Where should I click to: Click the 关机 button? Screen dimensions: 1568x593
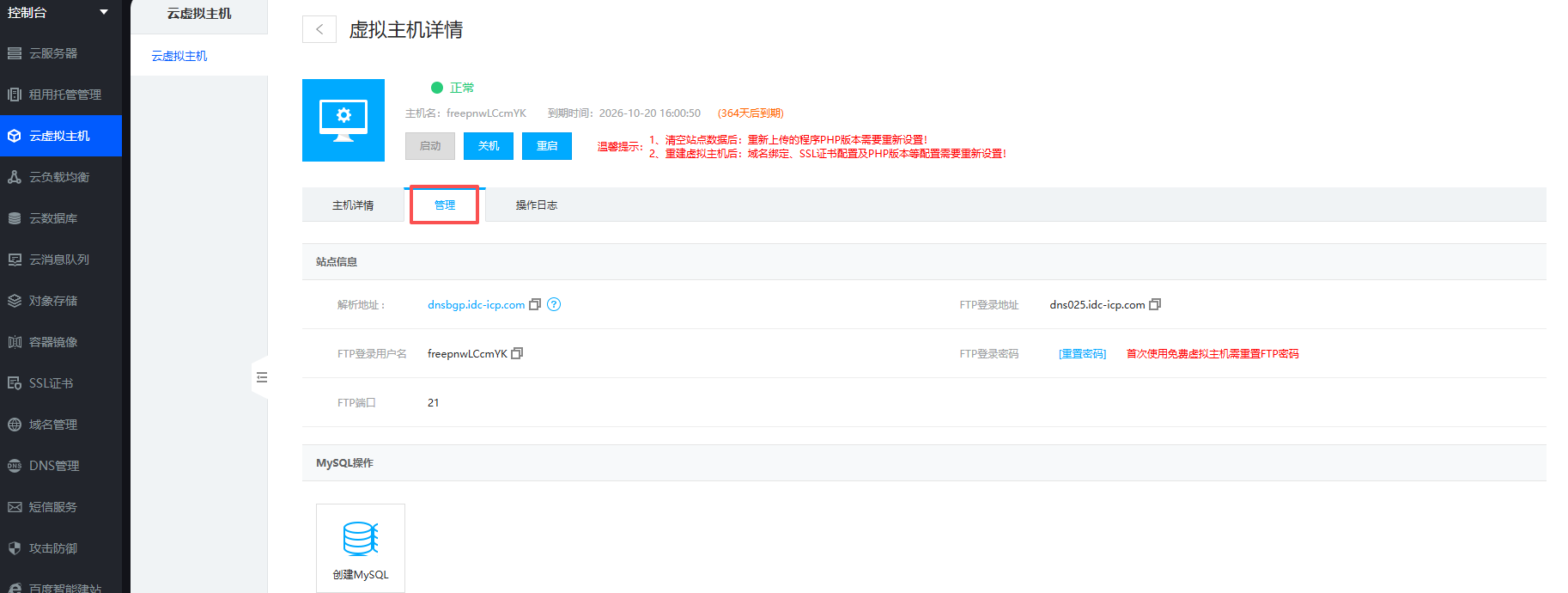tap(489, 146)
